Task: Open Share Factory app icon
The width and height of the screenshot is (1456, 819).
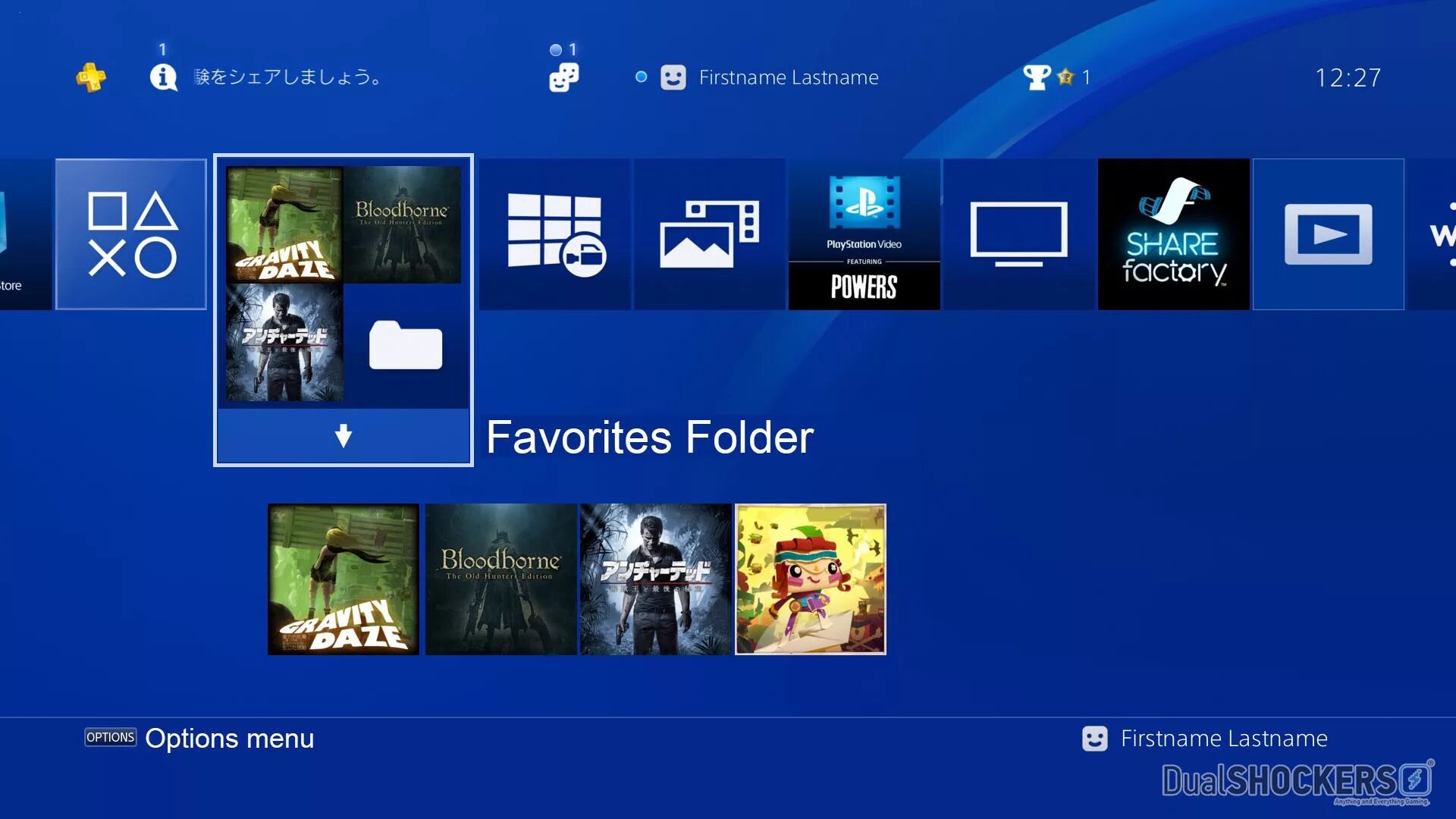Action: (x=1173, y=233)
